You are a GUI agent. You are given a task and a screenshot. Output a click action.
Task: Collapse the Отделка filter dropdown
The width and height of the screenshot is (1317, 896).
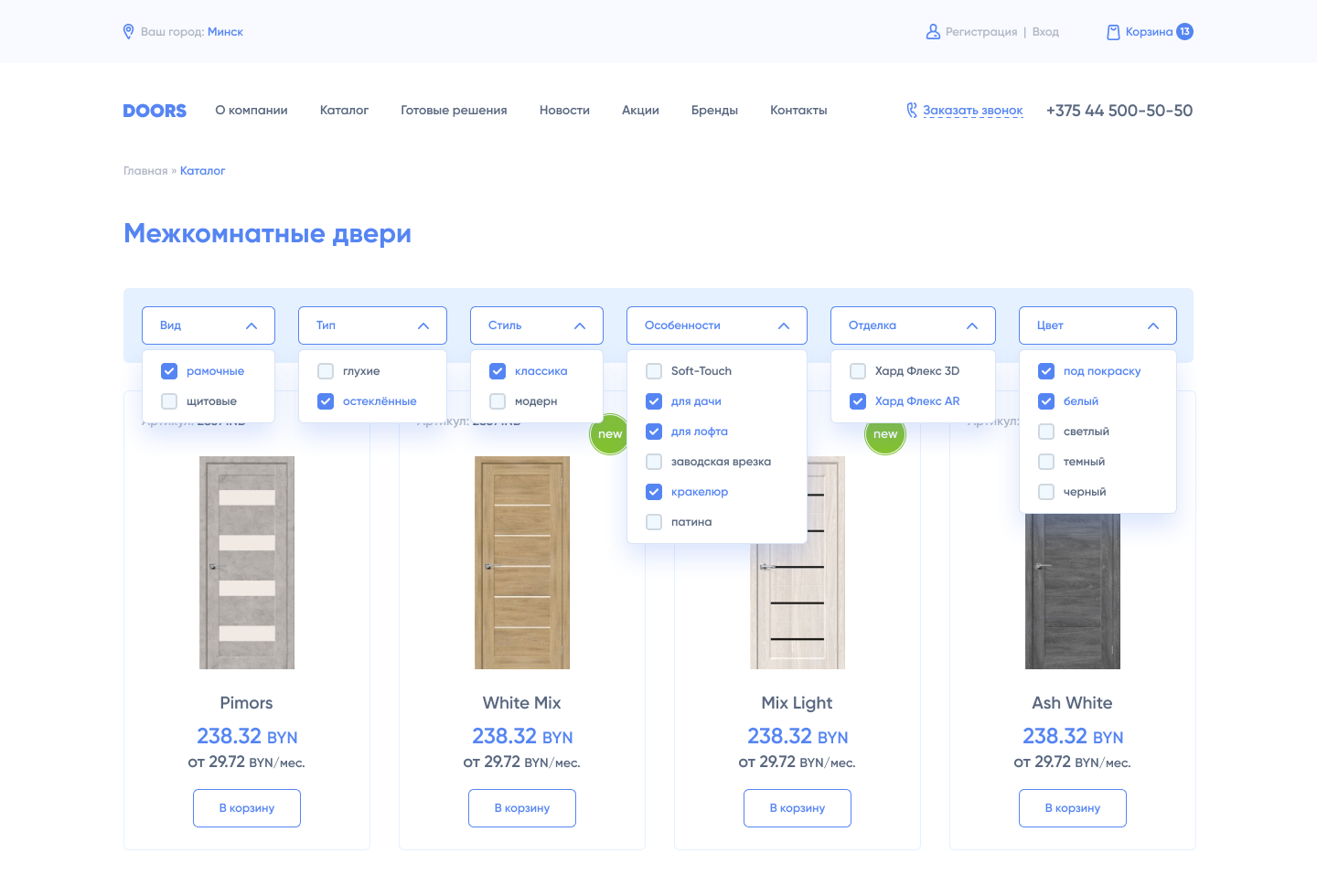click(913, 325)
